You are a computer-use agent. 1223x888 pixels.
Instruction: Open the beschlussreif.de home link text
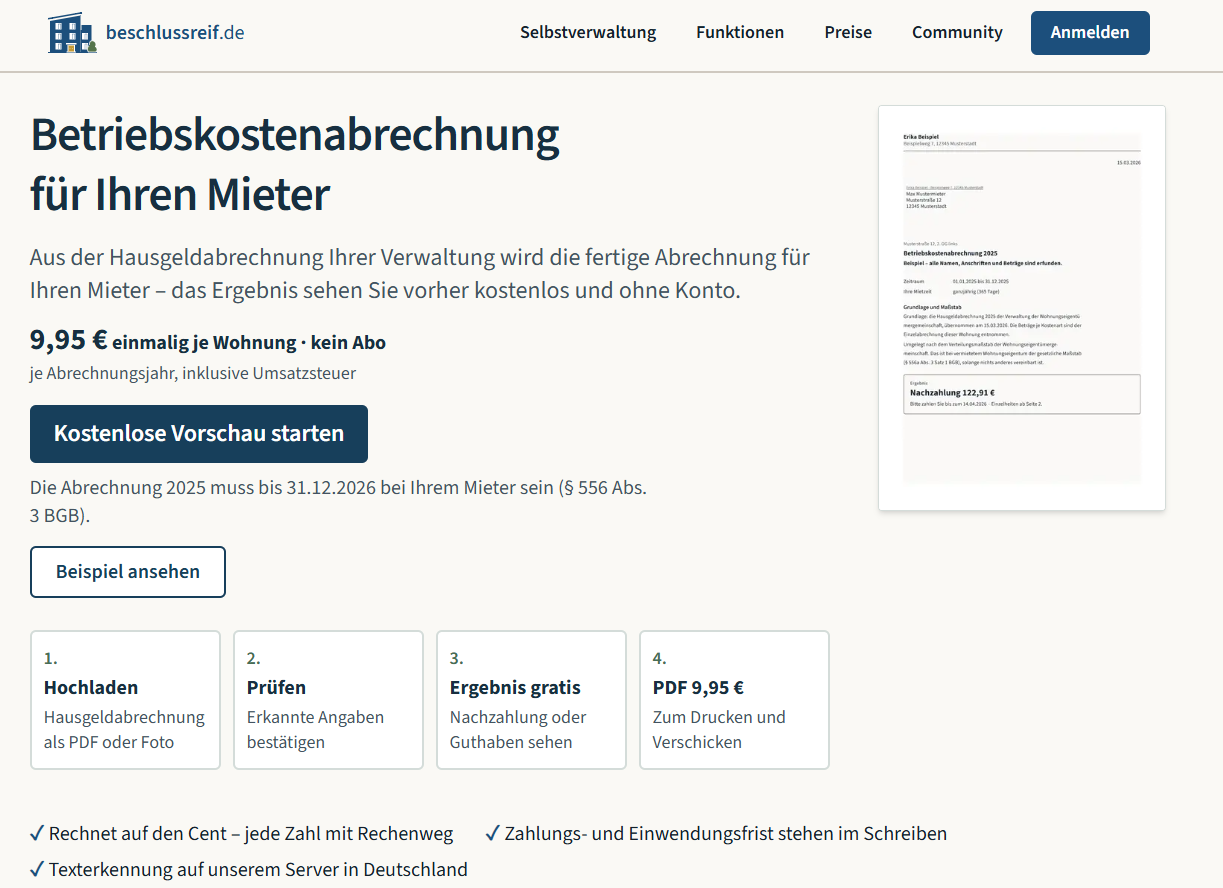coord(174,32)
